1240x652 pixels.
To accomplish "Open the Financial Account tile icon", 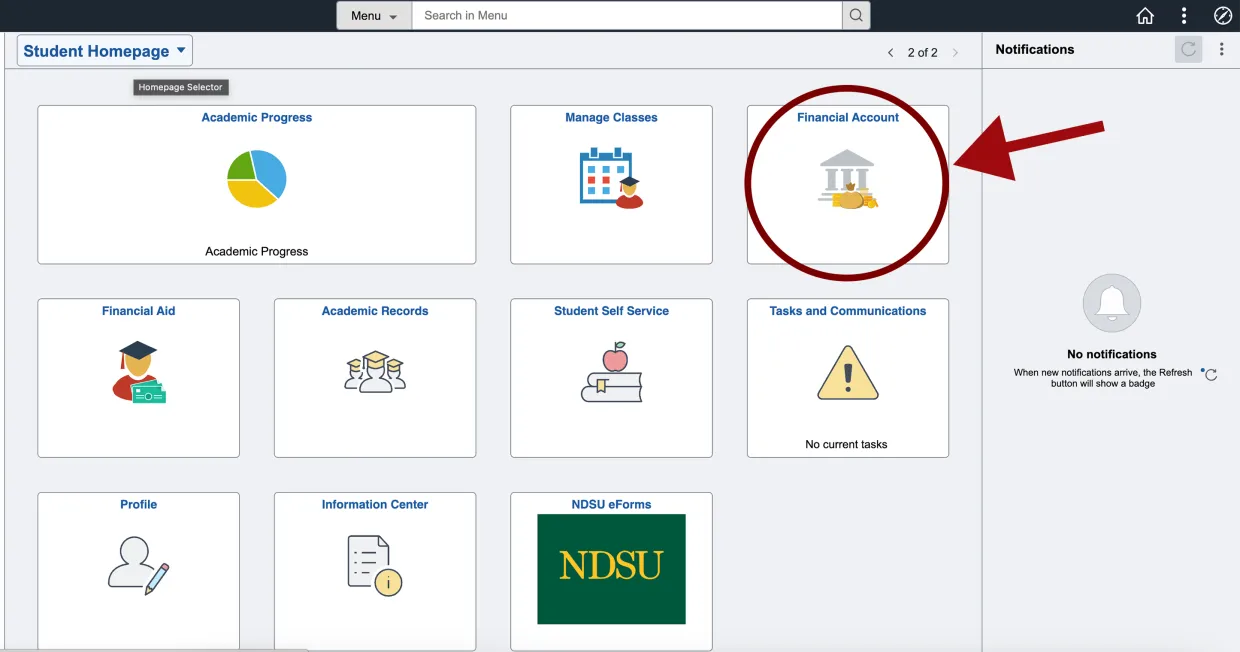I will [847, 178].
